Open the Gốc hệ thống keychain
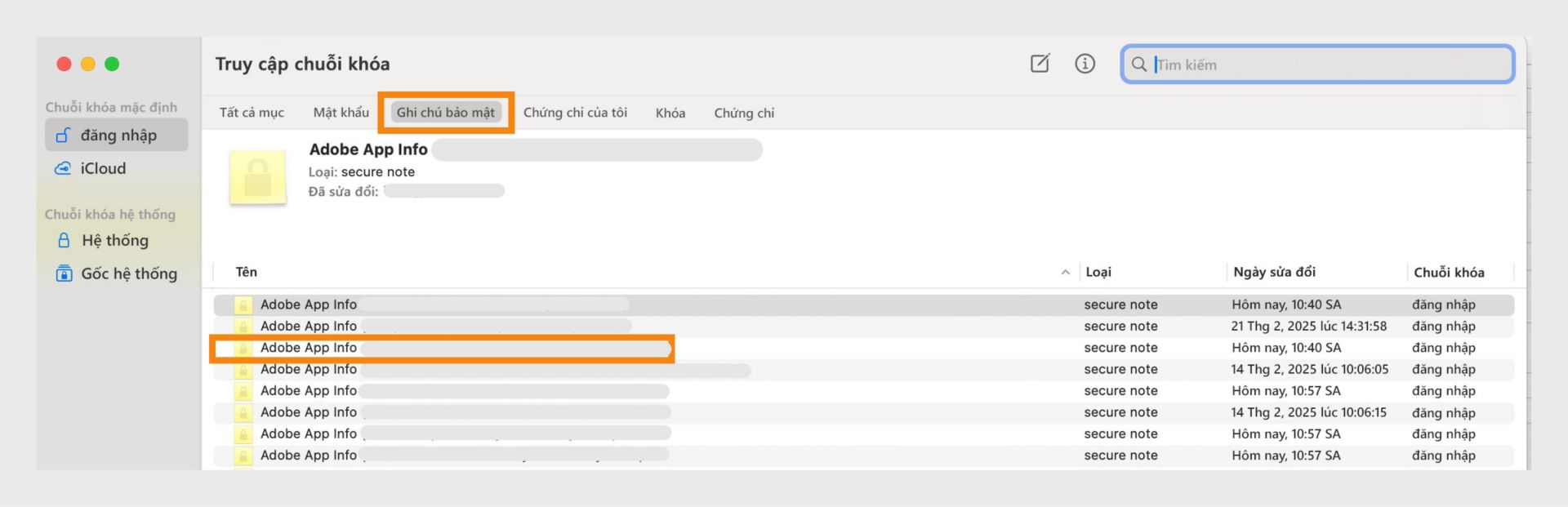 (x=128, y=274)
